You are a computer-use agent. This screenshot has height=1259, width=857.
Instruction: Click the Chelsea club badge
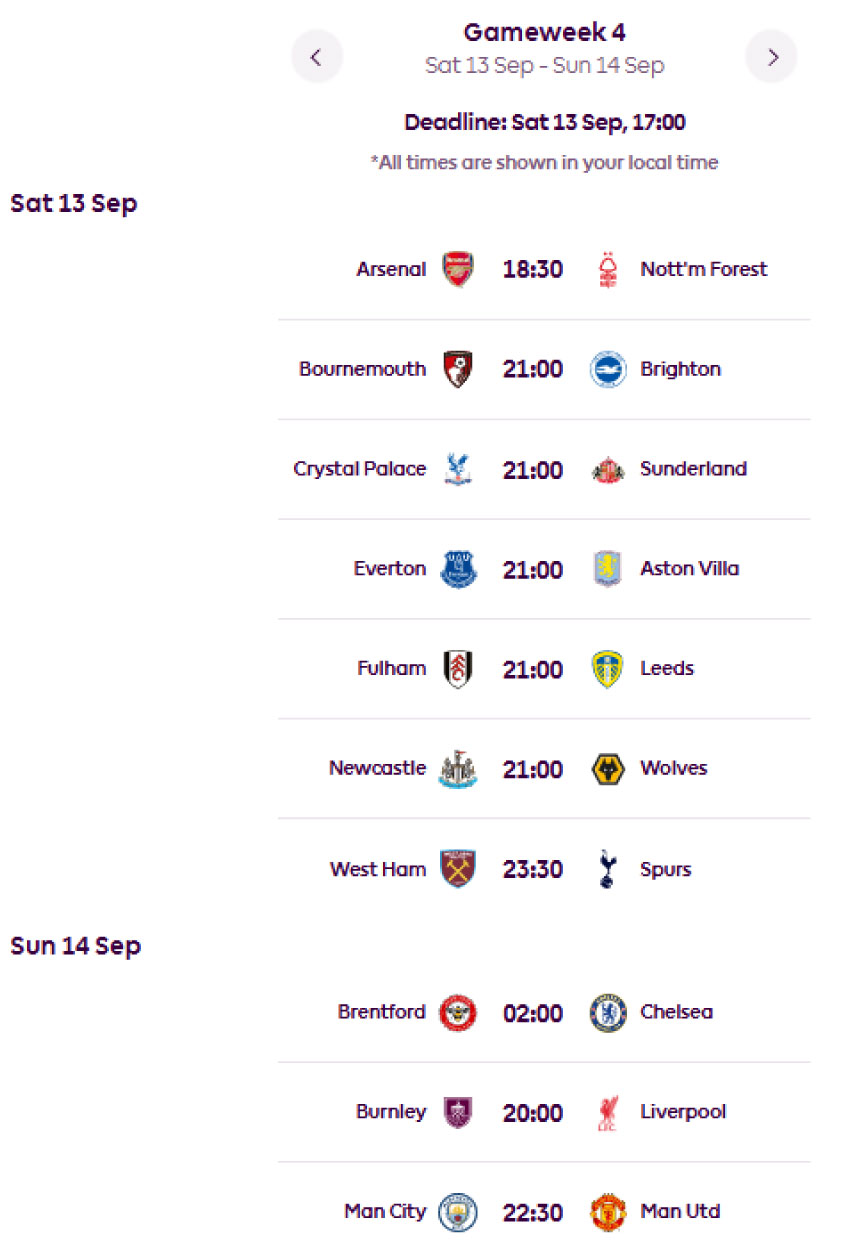[x=607, y=1012]
